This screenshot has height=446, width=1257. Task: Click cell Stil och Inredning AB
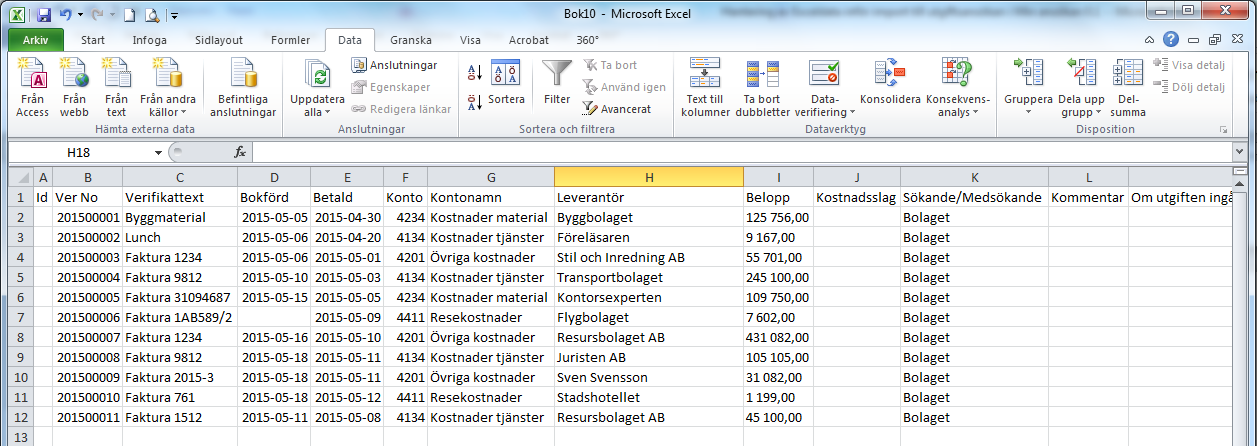pyautogui.click(x=648, y=257)
